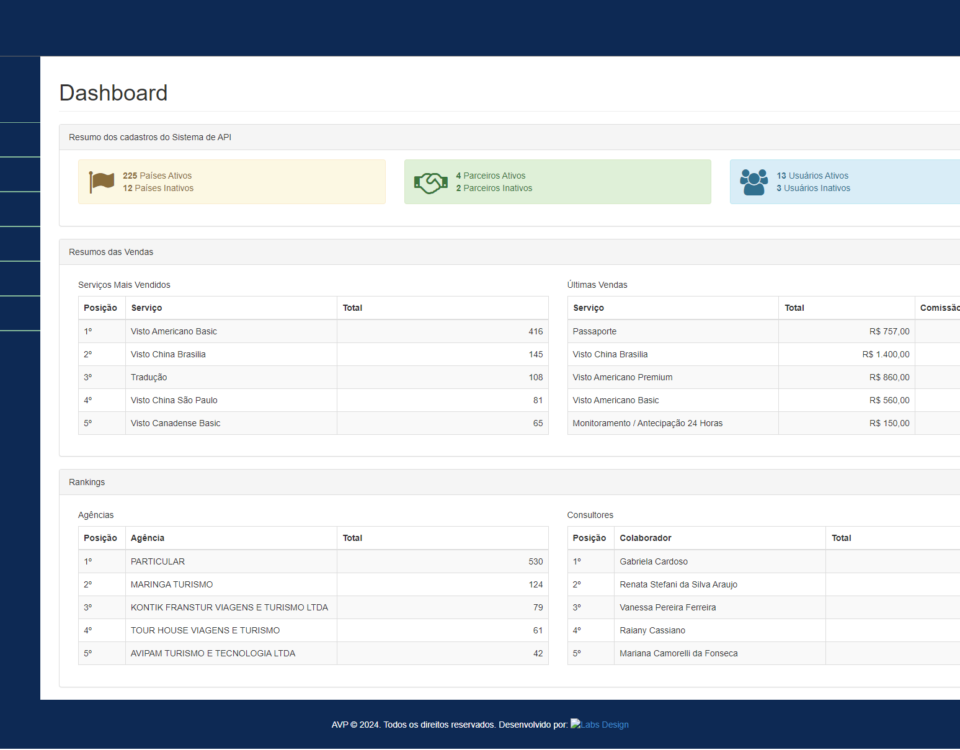The width and height of the screenshot is (960, 750).
Task: Select the '12 Países Inativos' text
Action: tap(158, 189)
